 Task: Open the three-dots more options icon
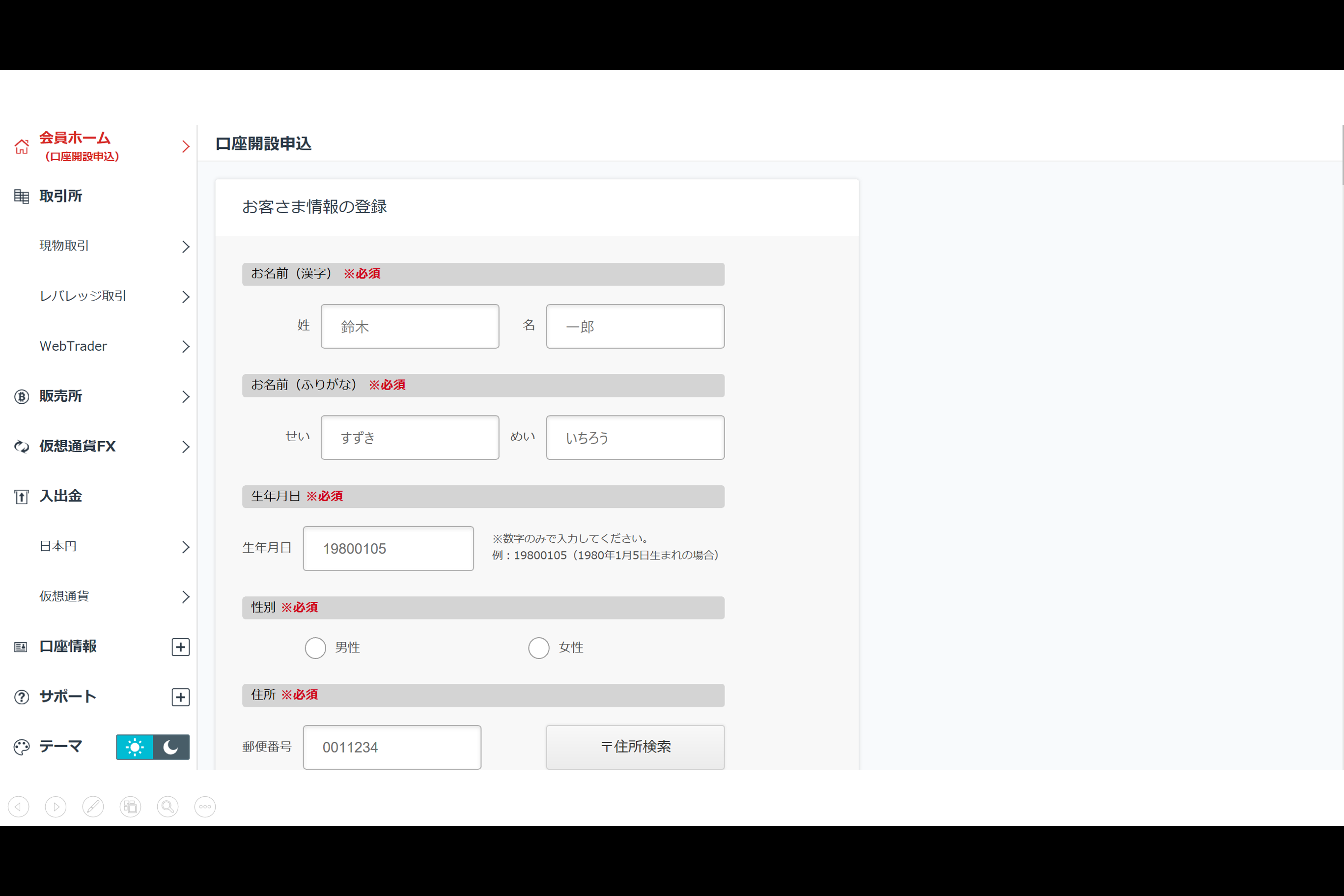coord(205,807)
